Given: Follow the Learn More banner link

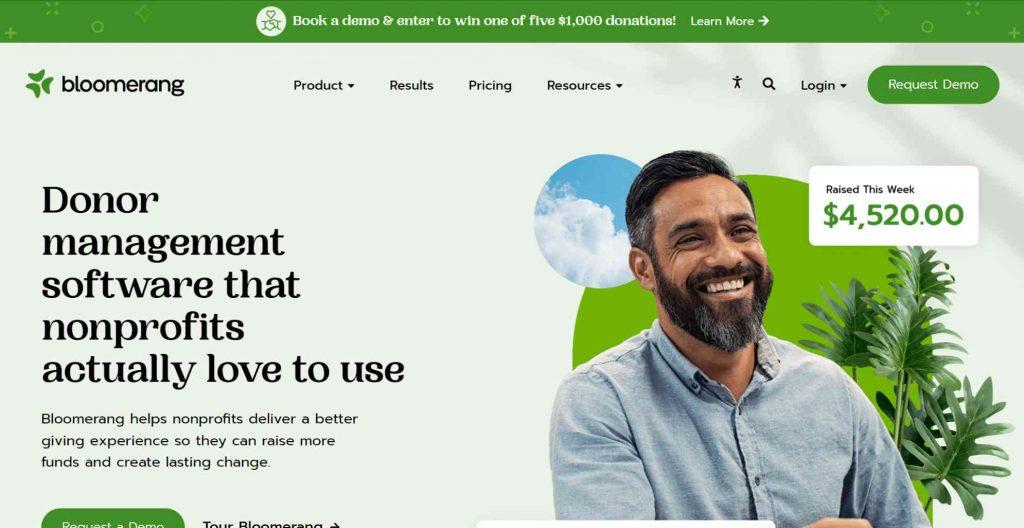Looking at the screenshot, I should click(729, 21).
